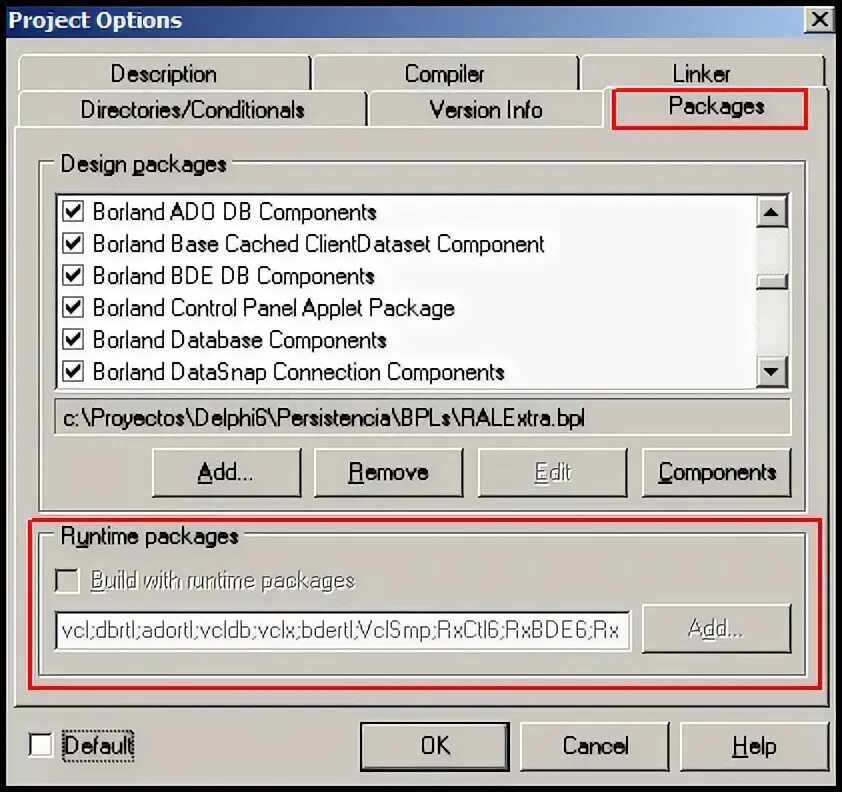Select Borland Base Cached ClientDataset Component text
The height and width of the screenshot is (792, 842).
(x=318, y=244)
